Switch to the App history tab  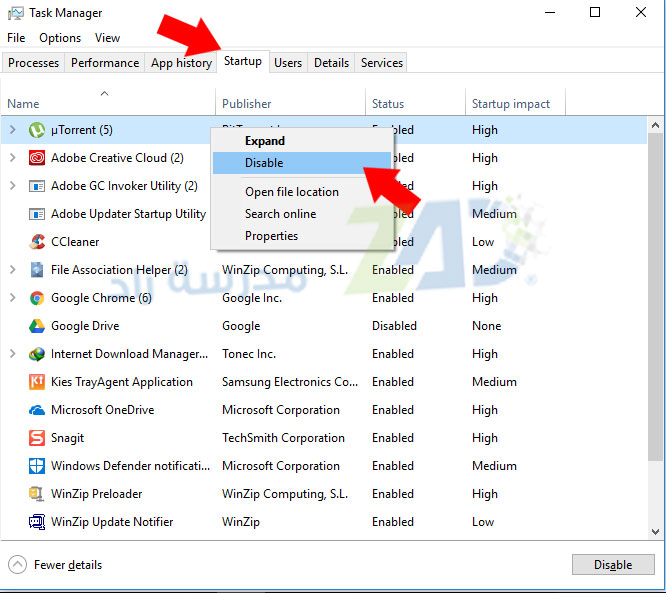(x=181, y=63)
